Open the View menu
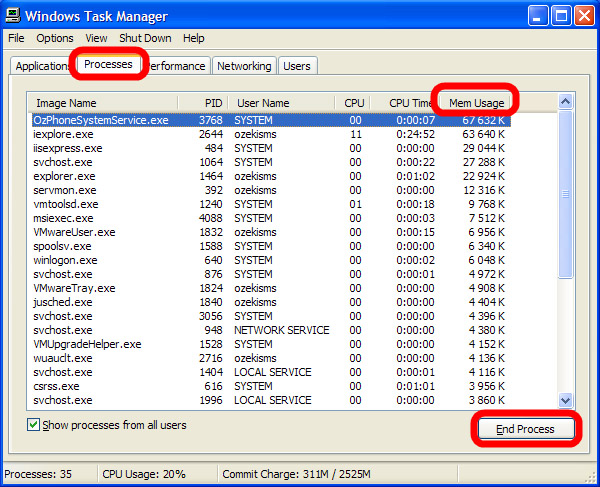Image resolution: width=600 pixels, height=487 pixels. [x=96, y=38]
